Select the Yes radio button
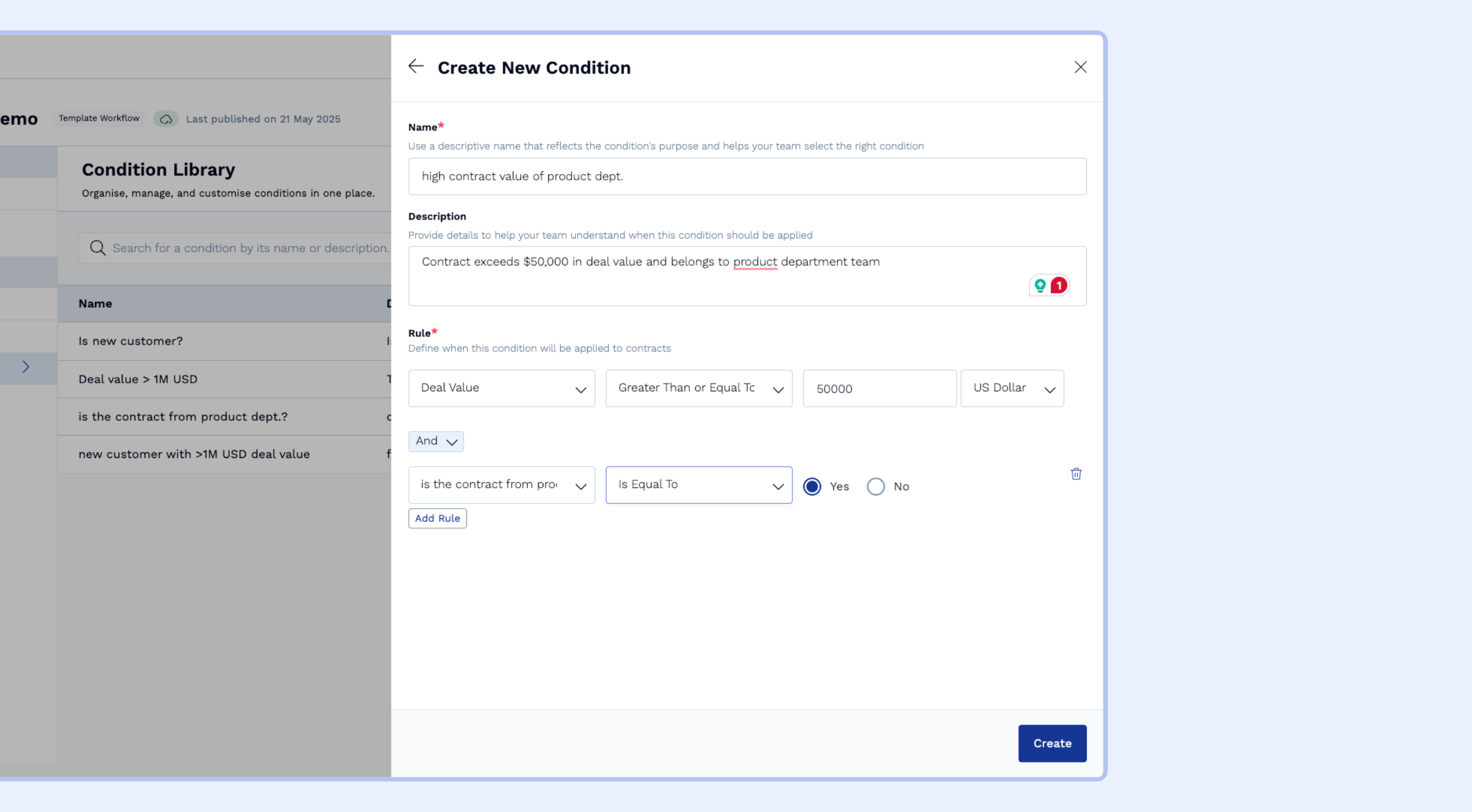The width and height of the screenshot is (1472, 812). [x=812, y=486]
